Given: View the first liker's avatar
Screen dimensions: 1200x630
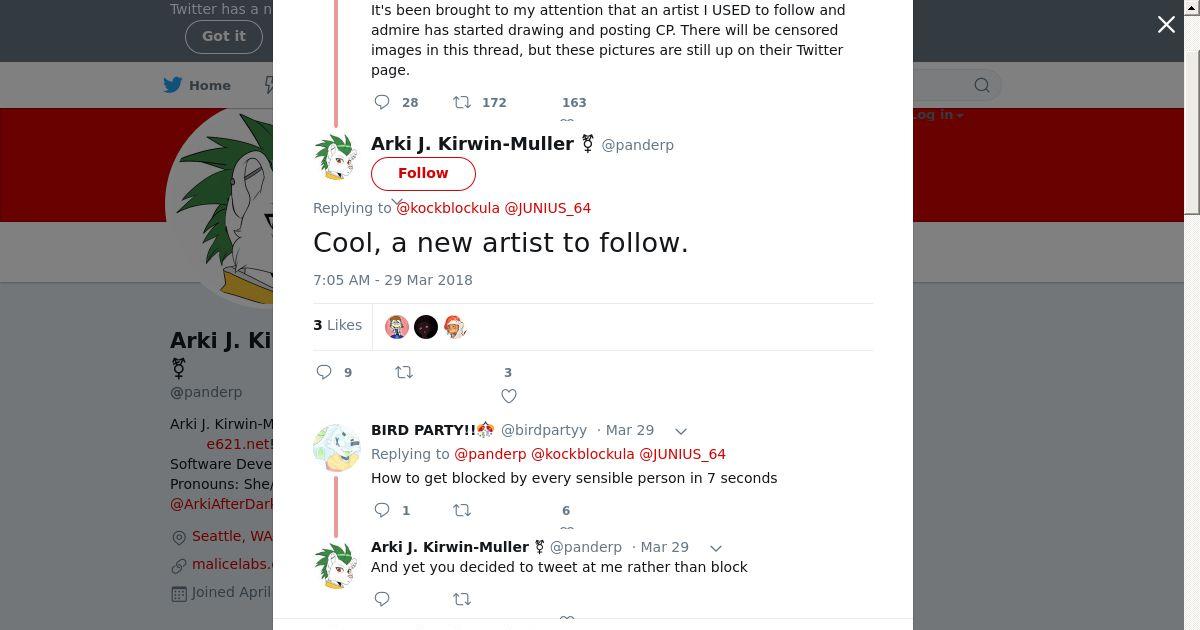Looking at the screenshot, I should coord(397,327).
